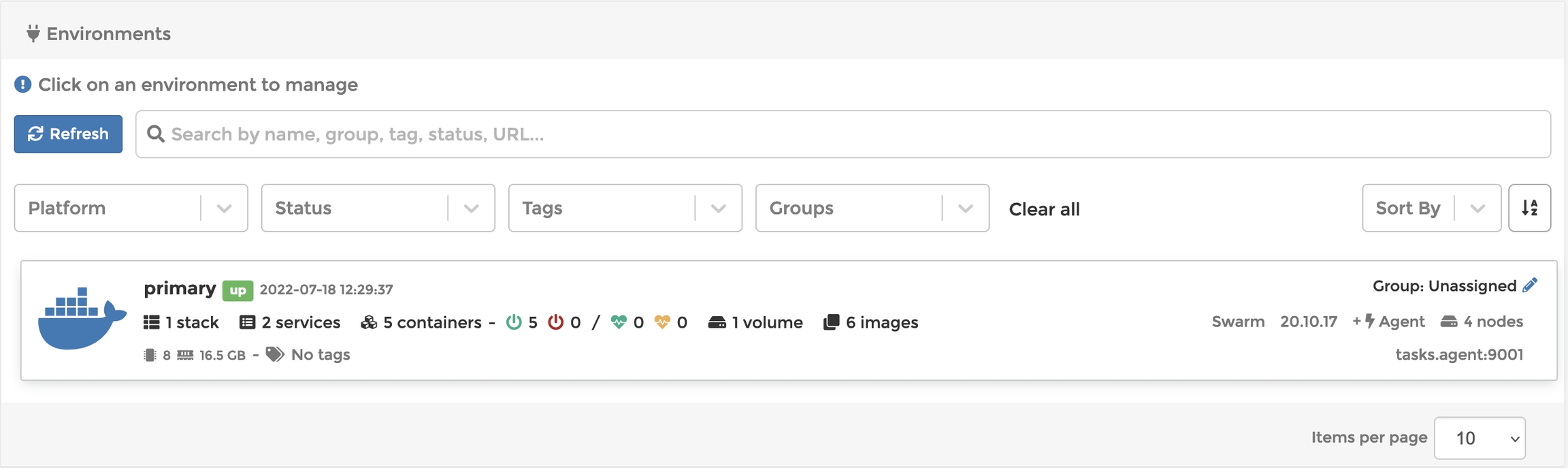Open the Tags filter dropdown
Viewport: 1568px width, 468px height.
[625, 208]
